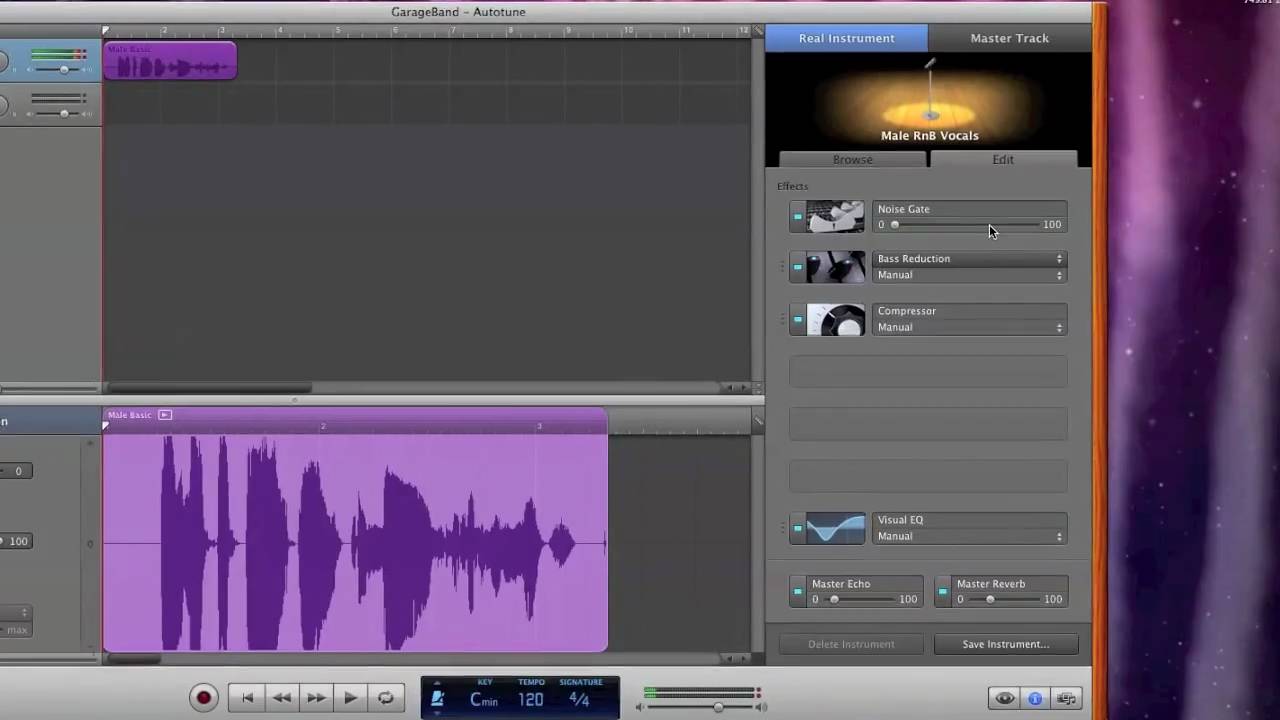Screen dimensions: 1280x720
Task: Click the Noise Gate effect thumbnail
Action: pyautogui.click(x=835, y=217)
